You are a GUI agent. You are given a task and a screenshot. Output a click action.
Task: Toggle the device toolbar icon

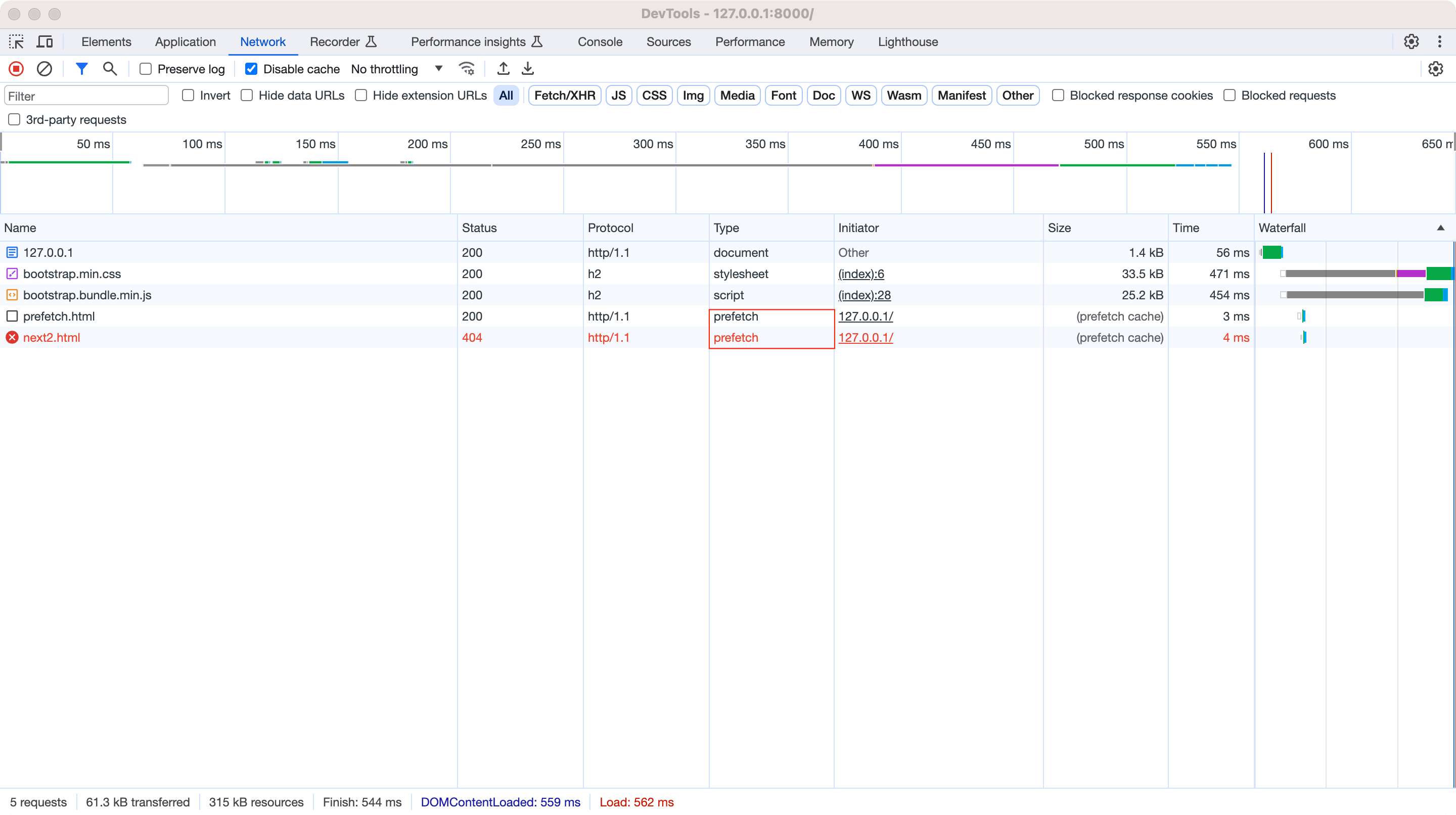point(44,42)
